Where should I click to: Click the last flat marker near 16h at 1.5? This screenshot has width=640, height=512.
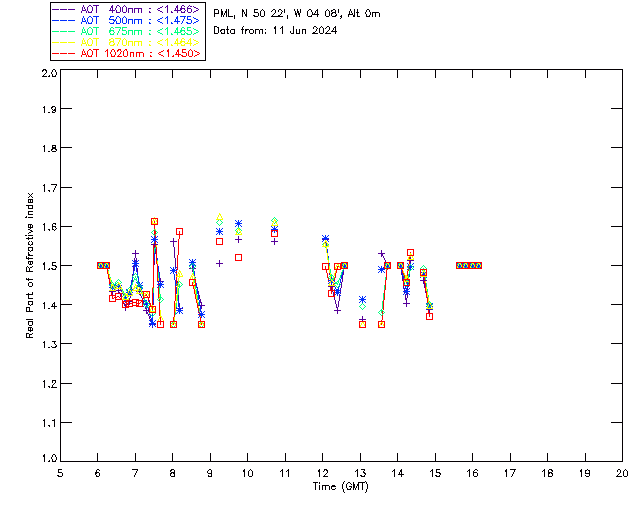click(x=478, y=265)
